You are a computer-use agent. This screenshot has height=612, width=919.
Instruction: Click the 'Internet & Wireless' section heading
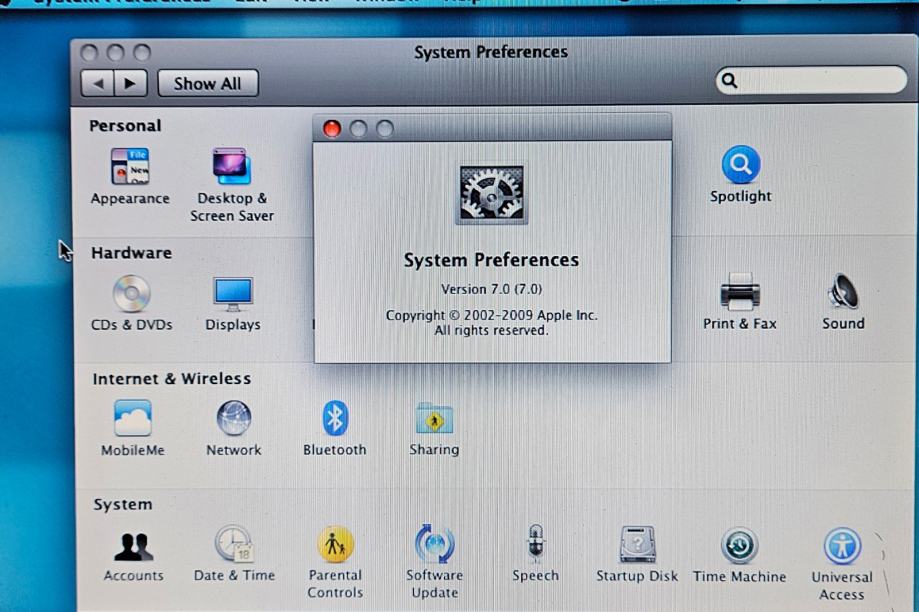(x=172, y=379)
